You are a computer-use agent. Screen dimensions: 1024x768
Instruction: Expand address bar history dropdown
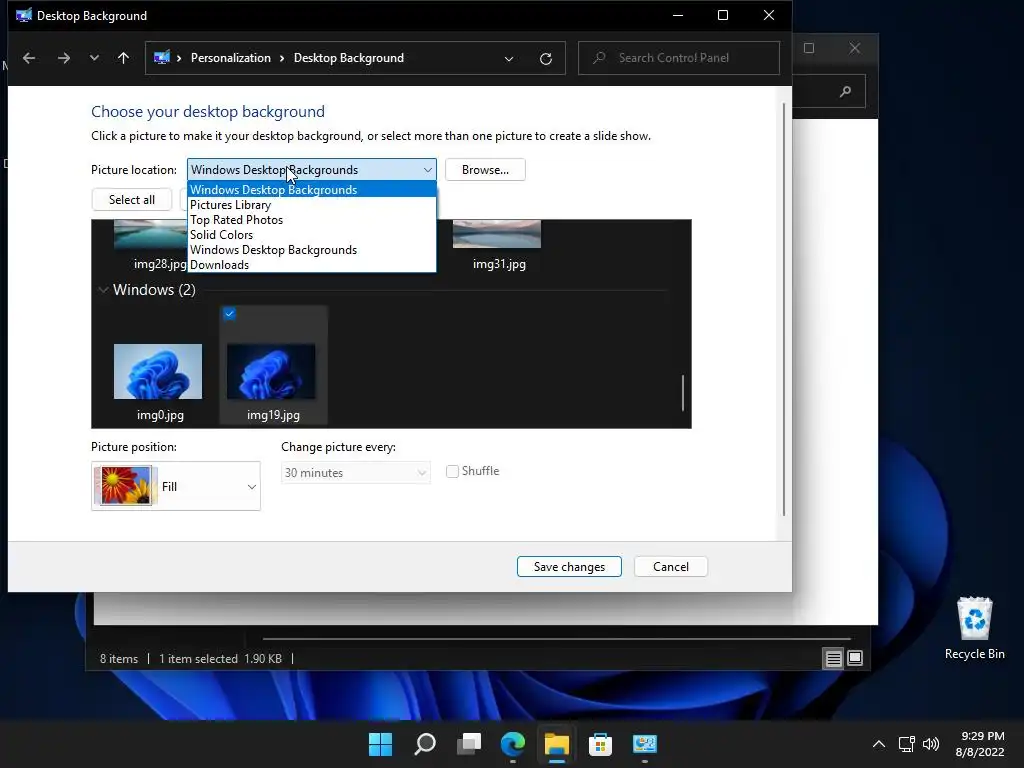pyautogui.click(x=509, y=59)
